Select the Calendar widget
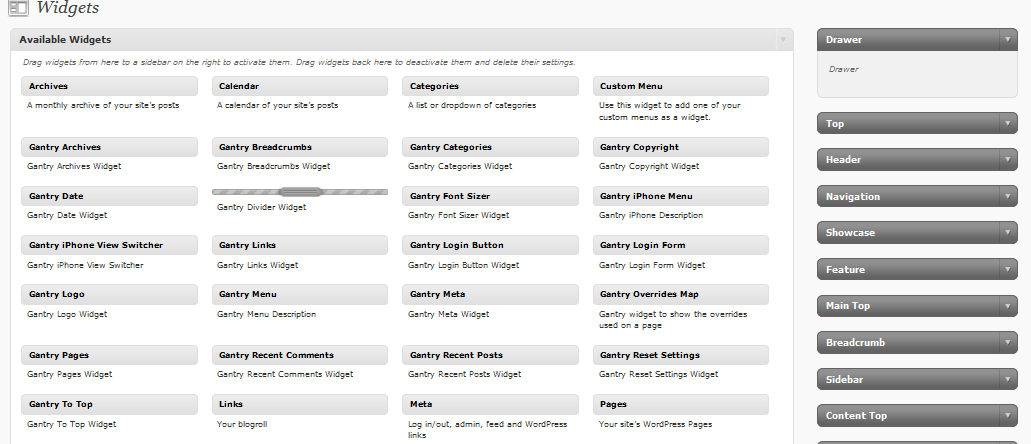Image resolution: width=1031 pixels, height=444 pixels. [x=300, y=86]
